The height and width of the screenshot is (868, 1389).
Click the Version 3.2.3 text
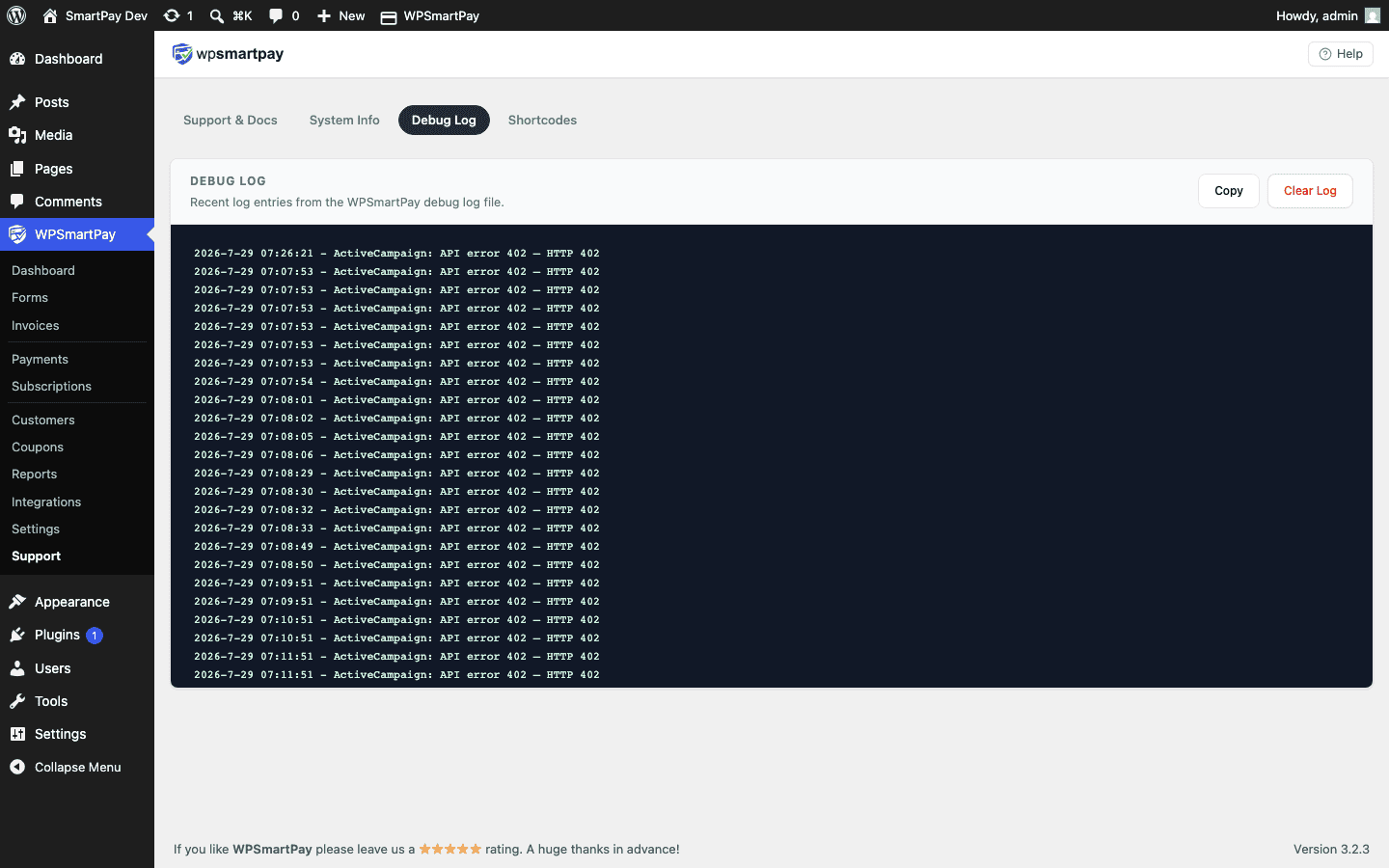point(1331,850)
